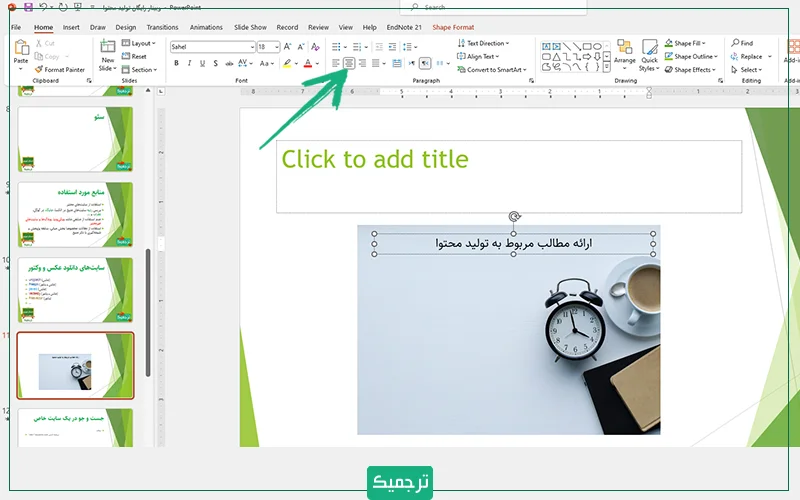800x500 pixels.
Task: Toggle right-to-left text direction button
Action: (x=425, y=63)
